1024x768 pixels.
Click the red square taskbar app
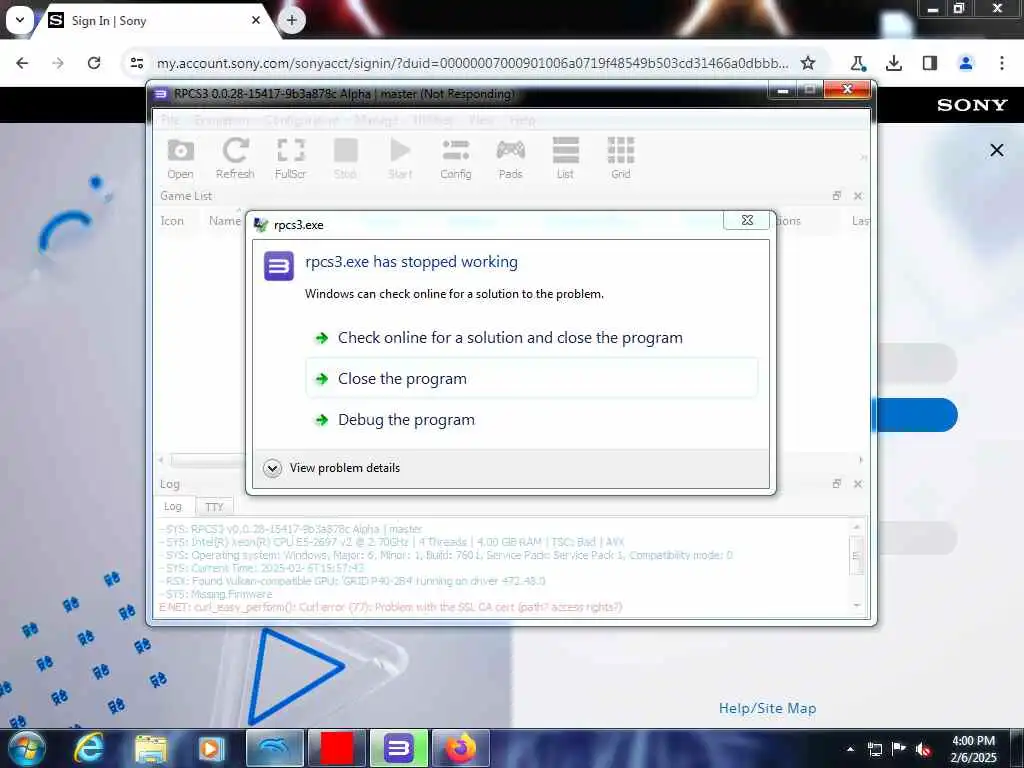click(337, 748)
